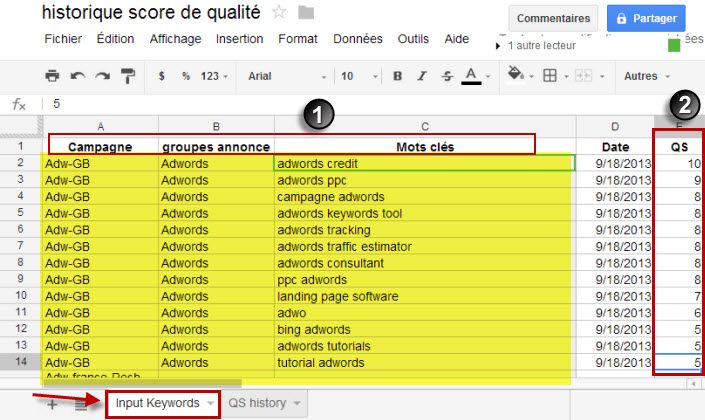Click the Undo arrow icon
The image size is (705, 420).
tap(78, 76)
